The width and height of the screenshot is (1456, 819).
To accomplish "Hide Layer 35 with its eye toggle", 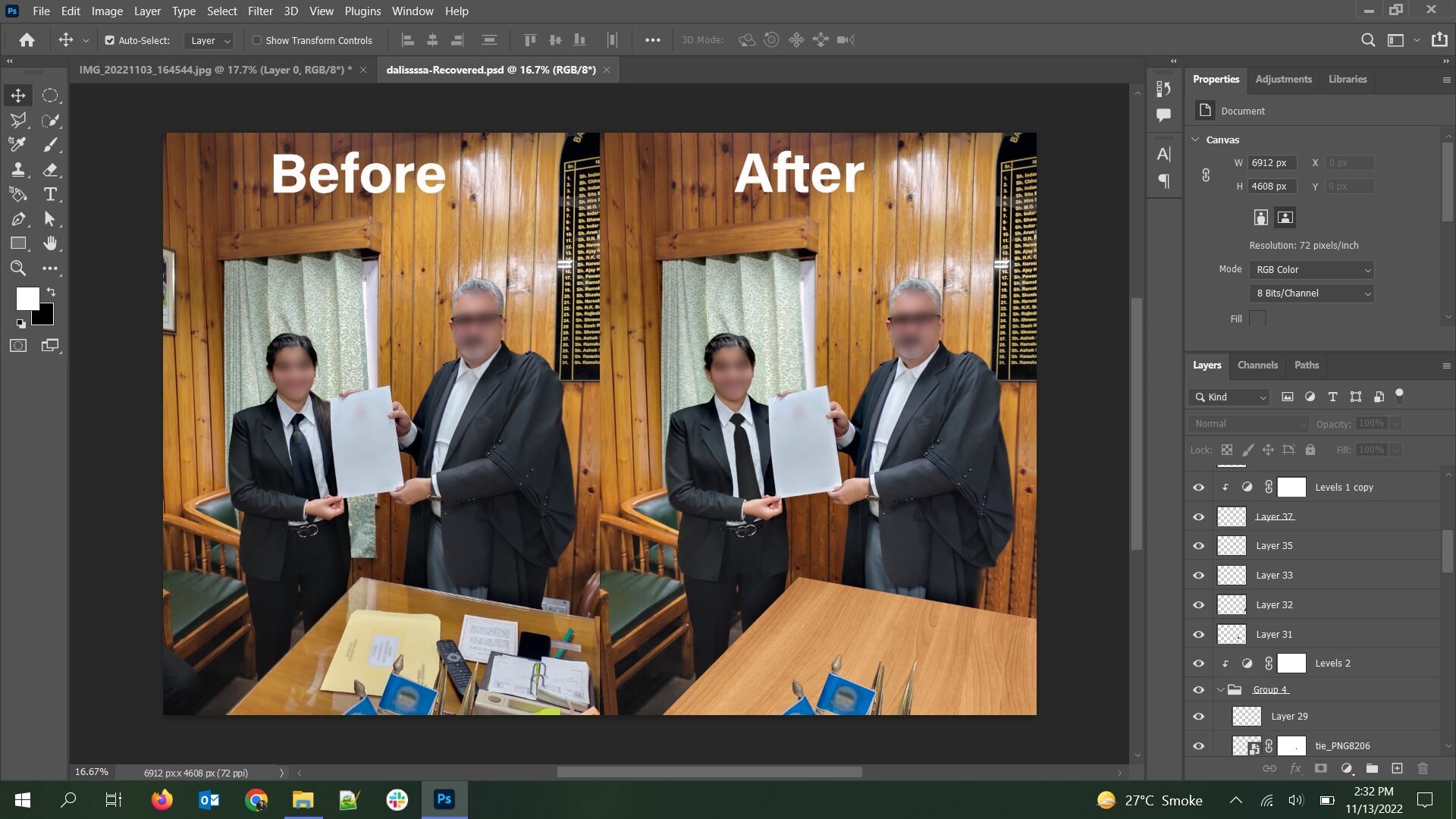I will [1198, 545].
